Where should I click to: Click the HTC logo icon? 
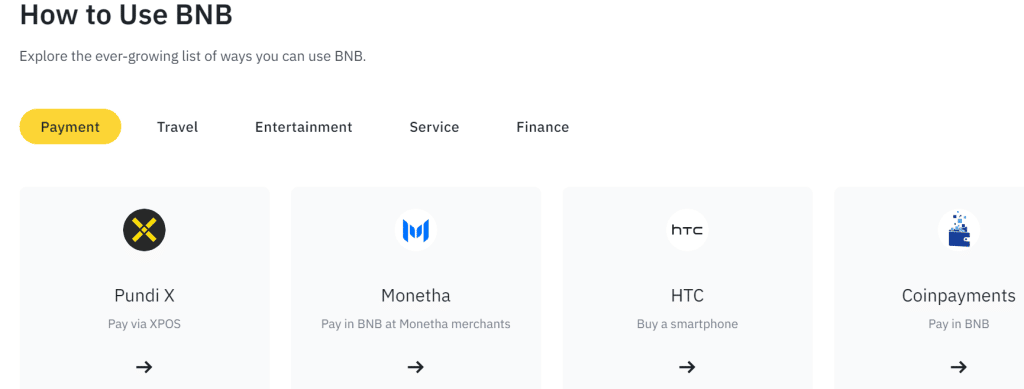[687, 230]
